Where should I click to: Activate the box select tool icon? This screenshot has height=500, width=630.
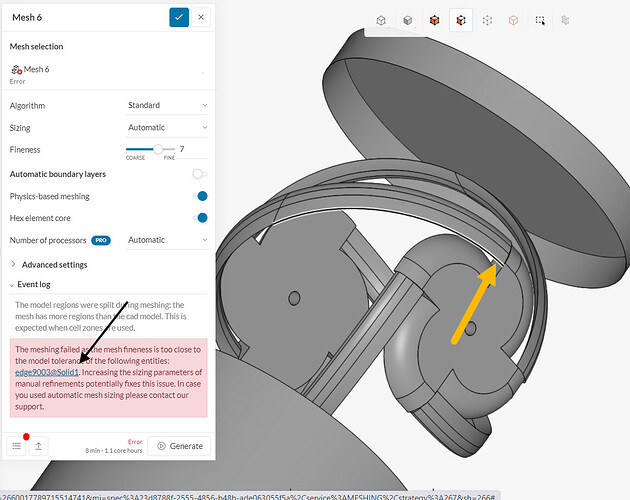540,20
